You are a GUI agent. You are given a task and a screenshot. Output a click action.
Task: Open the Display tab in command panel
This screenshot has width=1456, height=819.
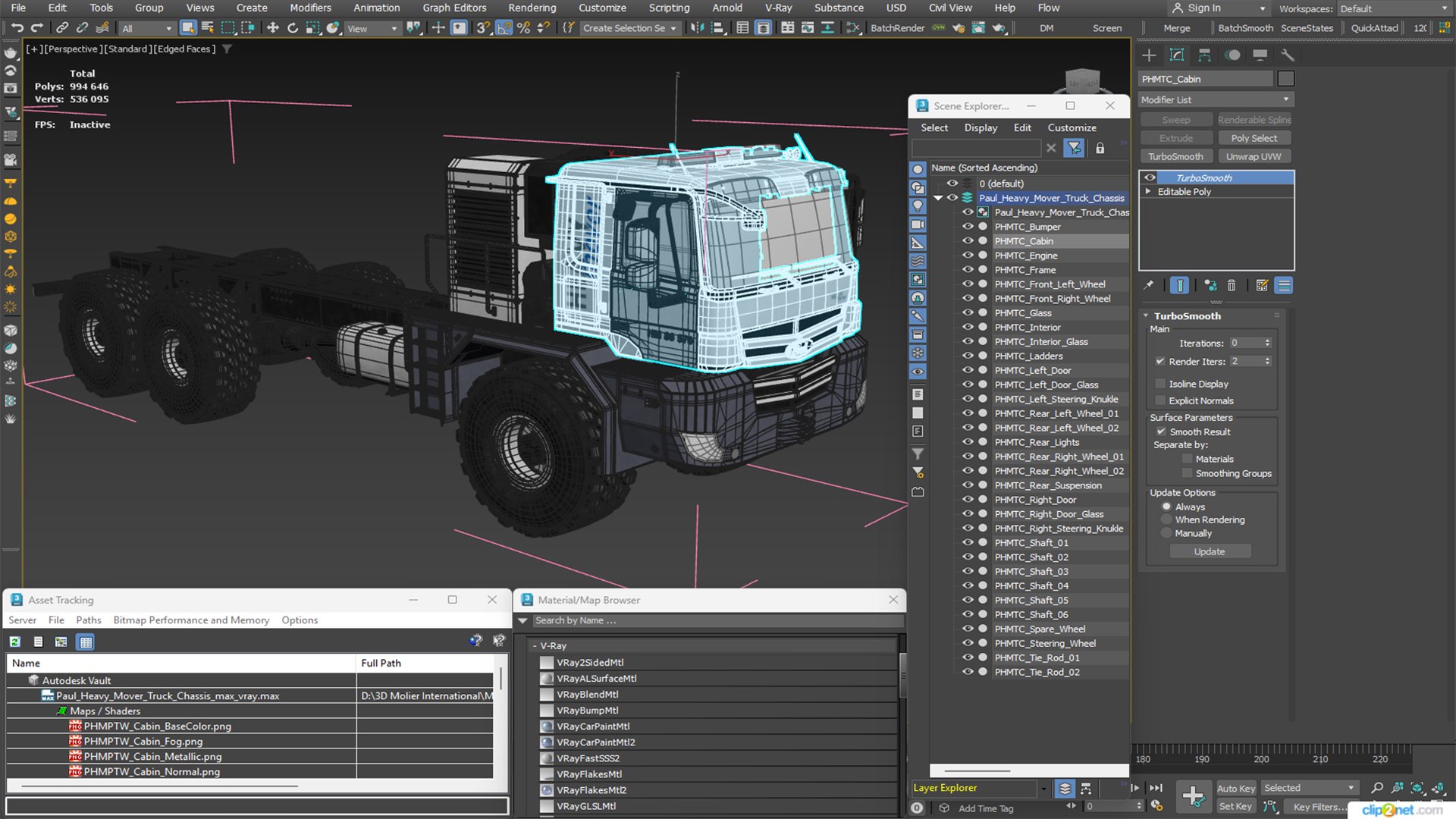(x=1260, y=55)
